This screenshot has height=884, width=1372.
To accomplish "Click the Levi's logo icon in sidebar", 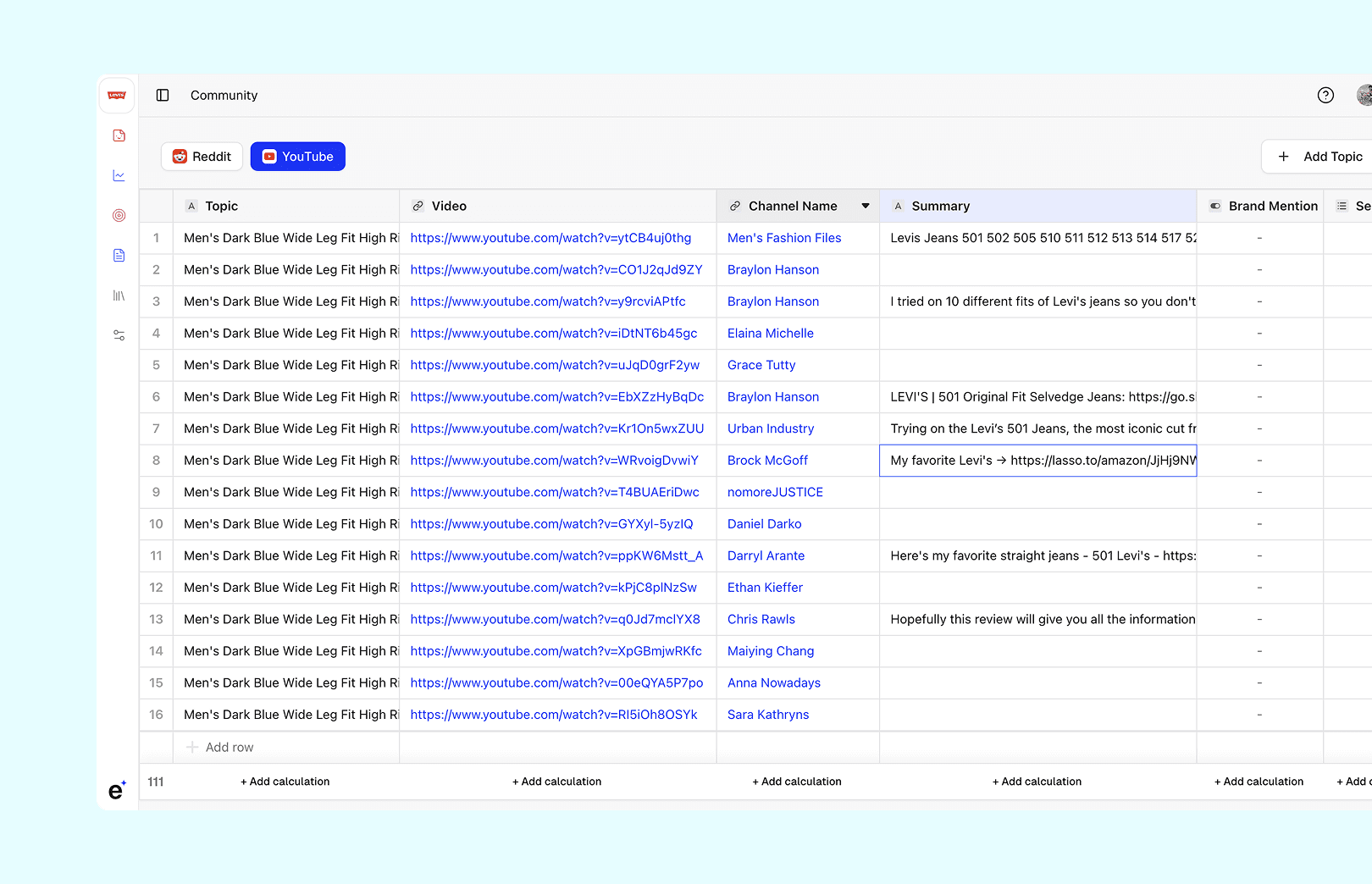I will [x=117, y=96].
